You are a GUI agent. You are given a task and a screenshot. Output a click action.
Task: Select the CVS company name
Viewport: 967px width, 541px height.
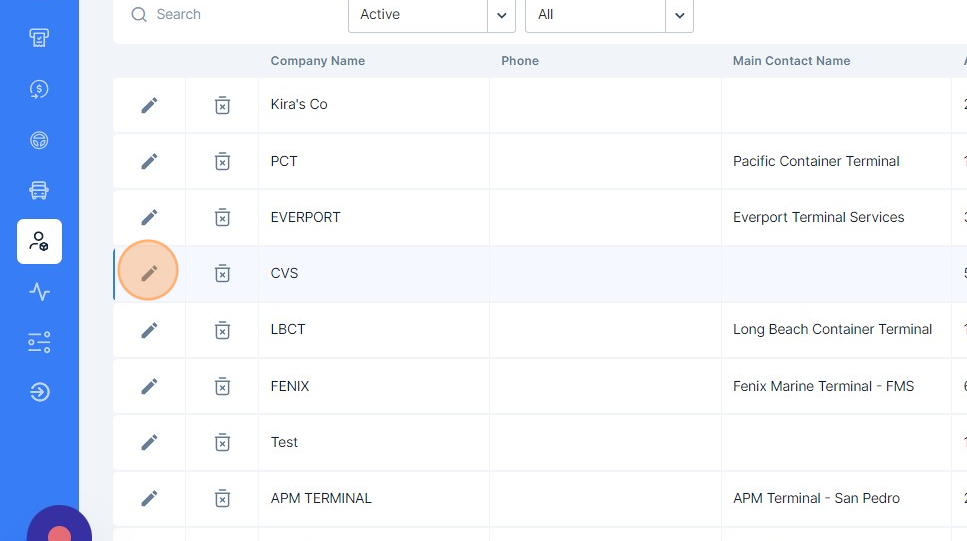click(x=284, y=273)
